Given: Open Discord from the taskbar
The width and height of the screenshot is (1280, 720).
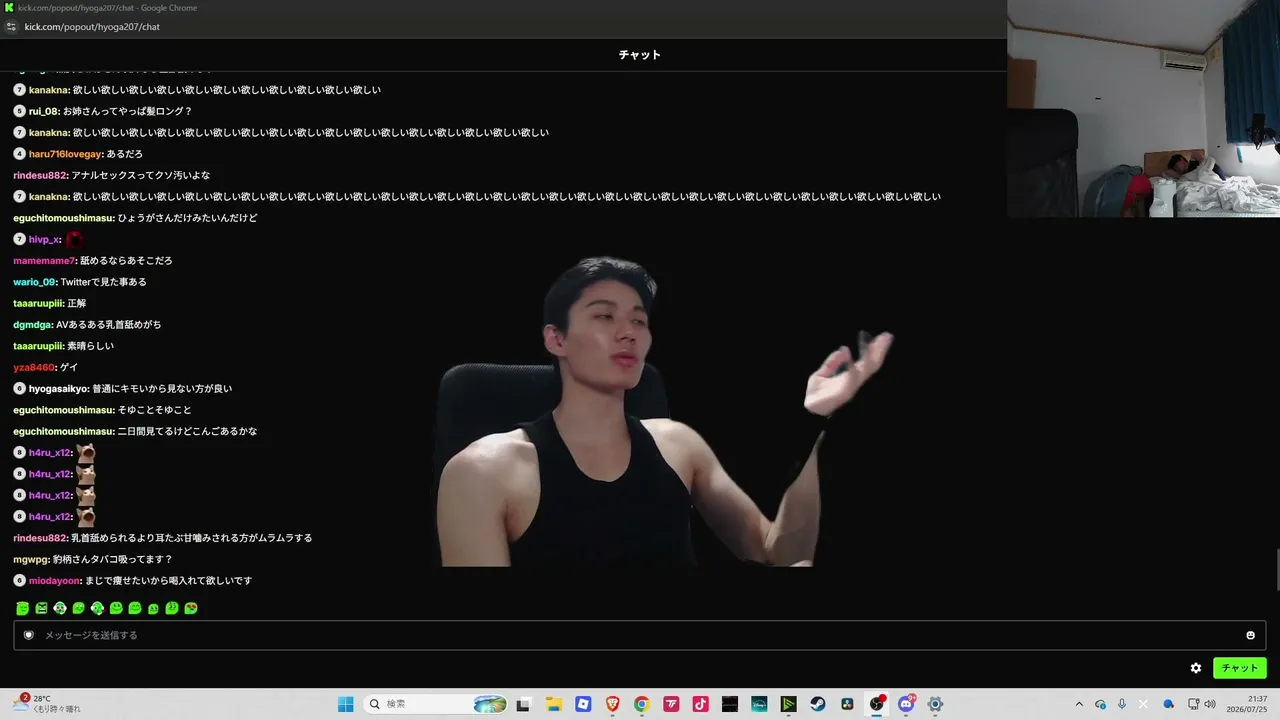Looking at the screenshot, I should pos(906,704).
